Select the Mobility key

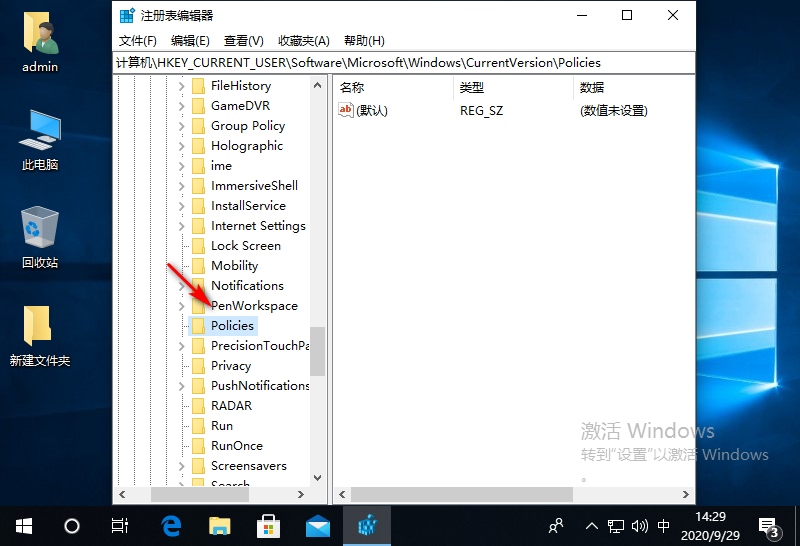235,266
